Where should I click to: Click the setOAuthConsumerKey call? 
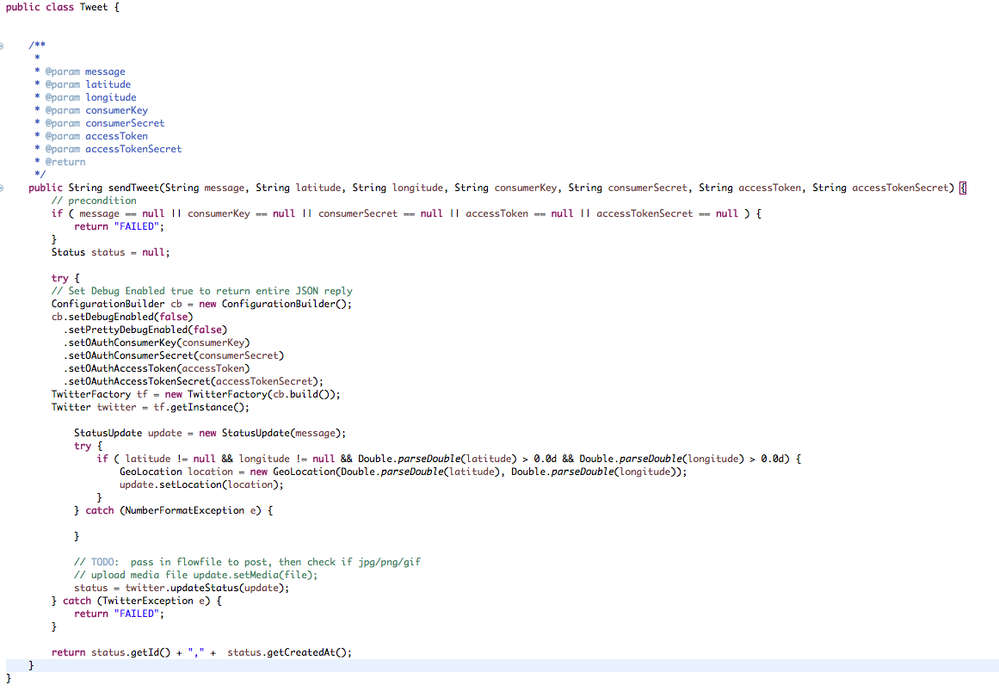point(150,342)
